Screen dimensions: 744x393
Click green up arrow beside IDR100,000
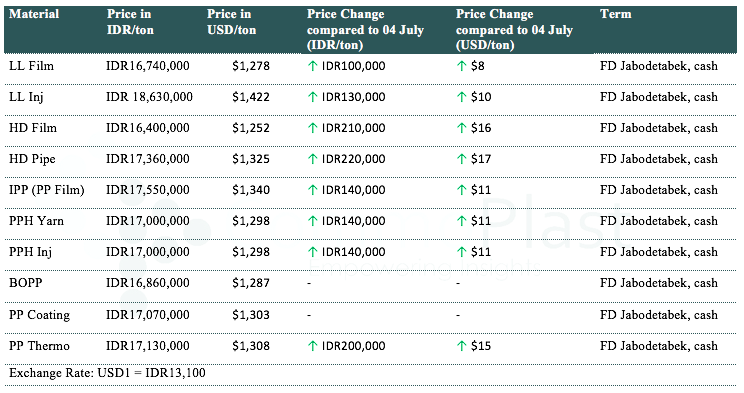click(312, 66)
